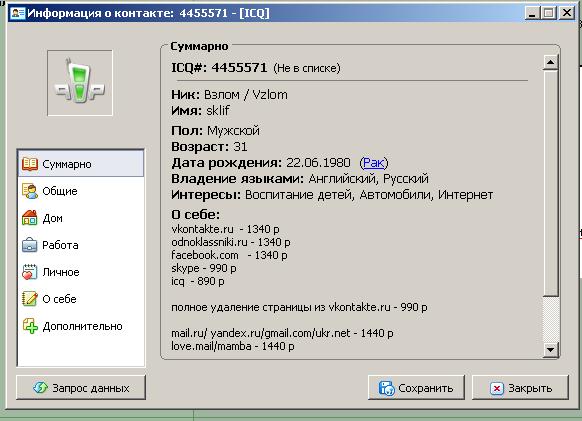Click the birth date 22.06.1980
This screenshot has width=582, height=421.
(318, 163)
